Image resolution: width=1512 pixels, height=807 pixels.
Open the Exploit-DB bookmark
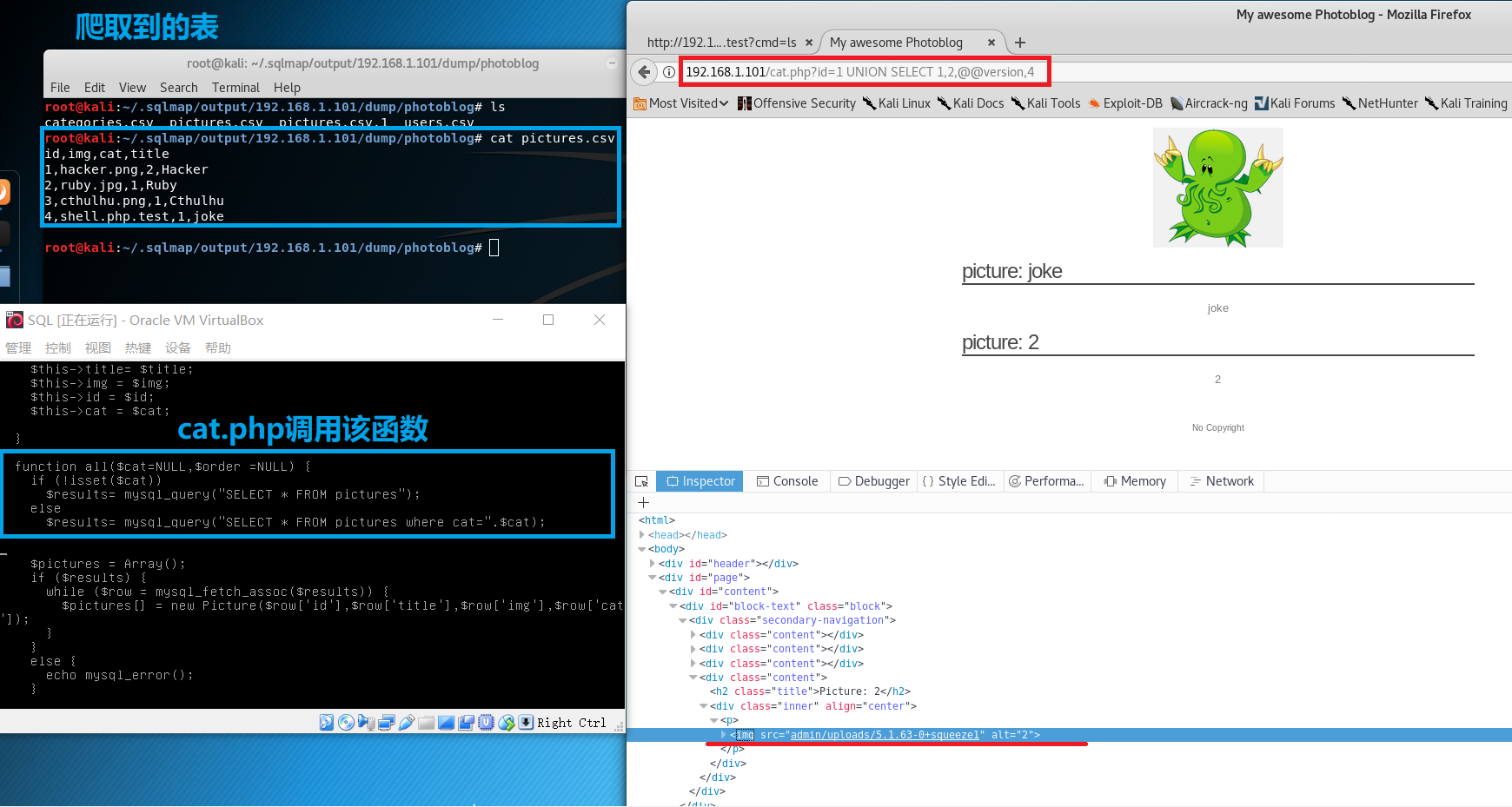tap(1125, 103)
